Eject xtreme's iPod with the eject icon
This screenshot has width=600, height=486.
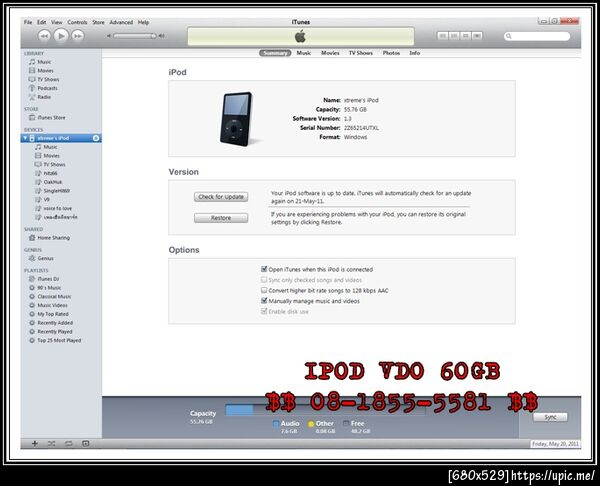tap(96, 138)
